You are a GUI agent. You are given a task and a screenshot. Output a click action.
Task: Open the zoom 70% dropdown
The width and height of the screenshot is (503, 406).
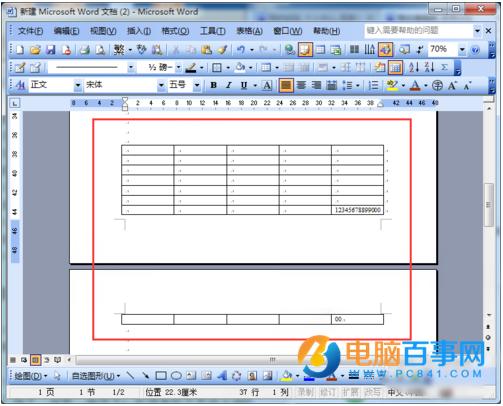(462, 50)
